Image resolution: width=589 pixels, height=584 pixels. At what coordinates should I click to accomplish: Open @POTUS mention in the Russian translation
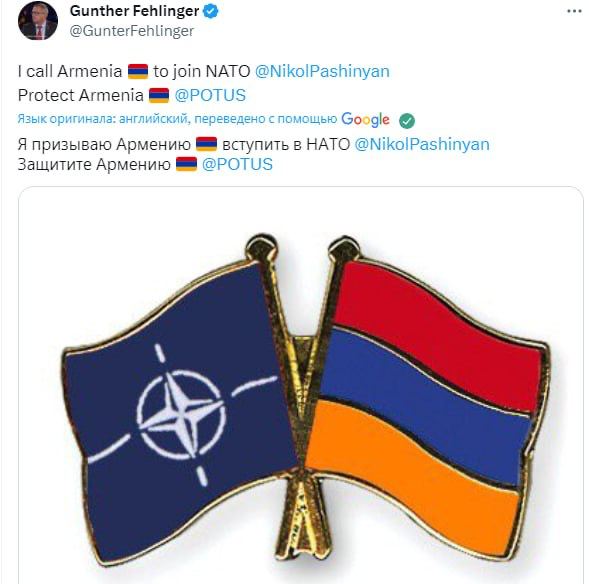pos(237,164)
